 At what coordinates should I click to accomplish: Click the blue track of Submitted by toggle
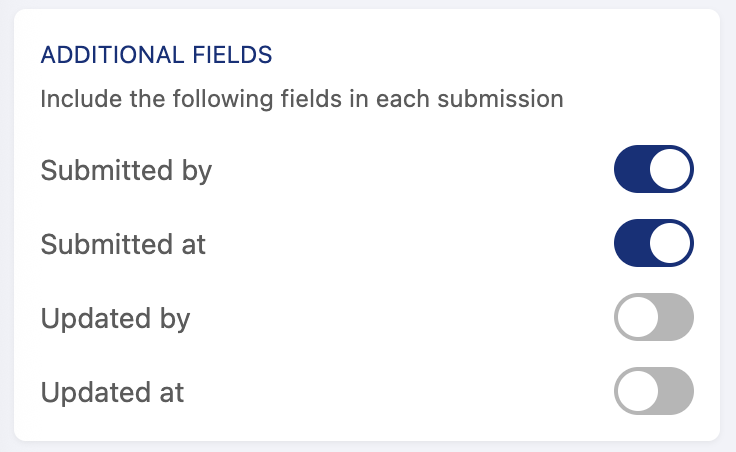click(632, 171)
